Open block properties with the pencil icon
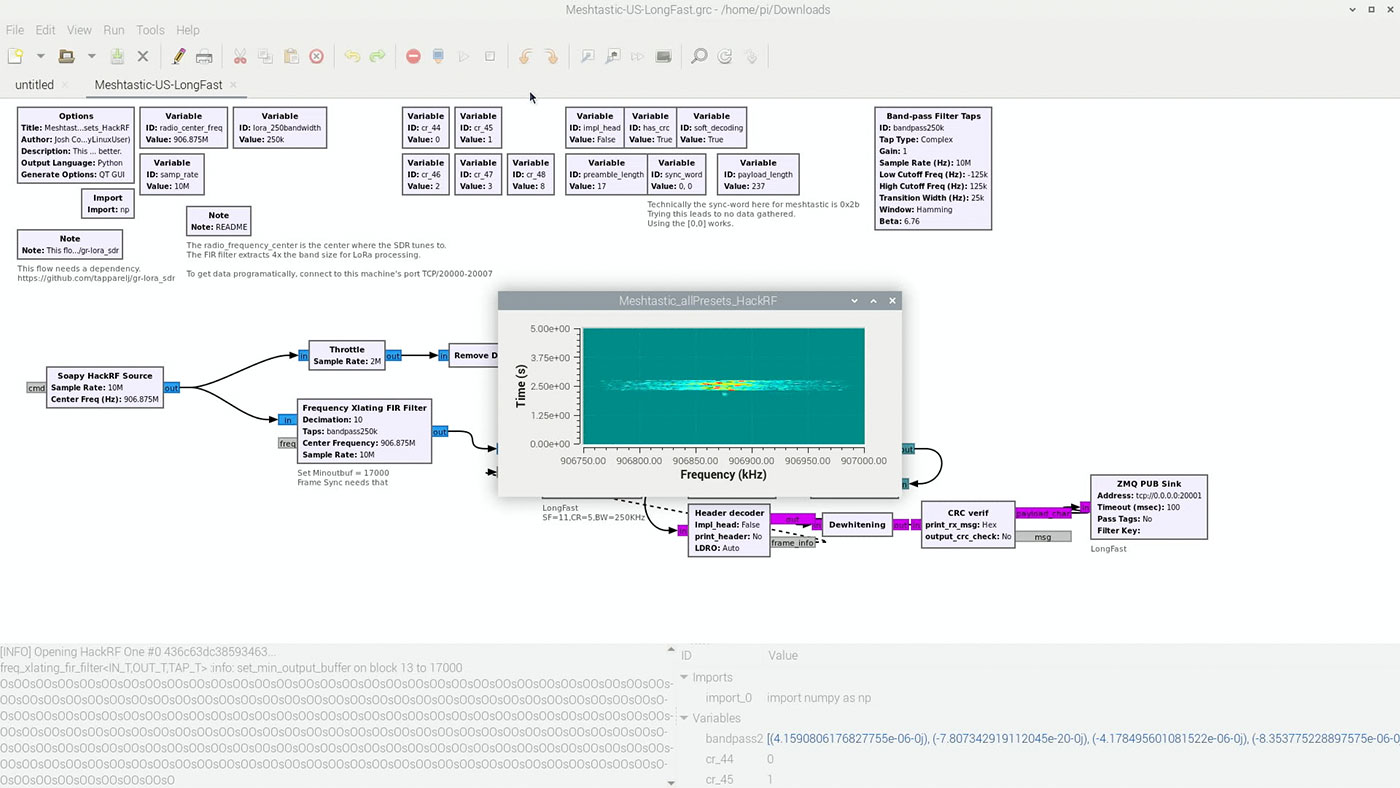Image resolution: width=1400 pixels, height=788 pixels. click(179, 57)
